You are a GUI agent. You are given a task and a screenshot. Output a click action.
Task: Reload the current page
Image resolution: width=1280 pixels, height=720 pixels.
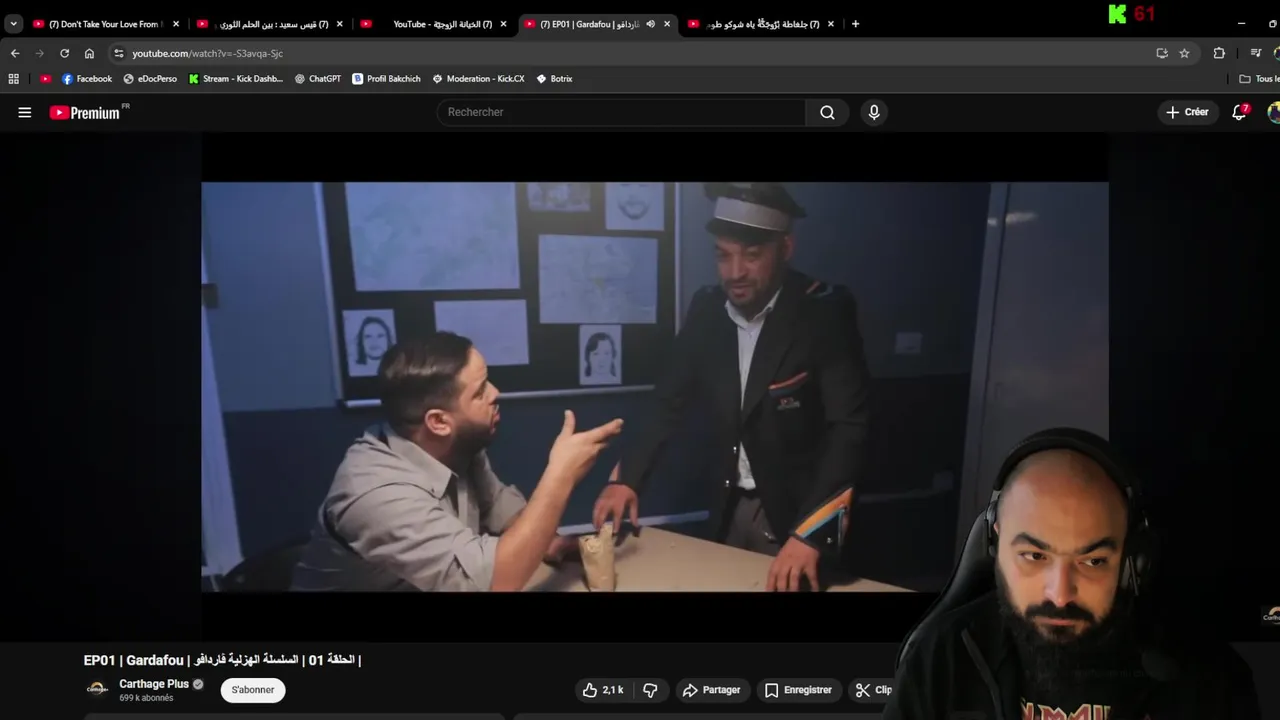click(65, 53)
